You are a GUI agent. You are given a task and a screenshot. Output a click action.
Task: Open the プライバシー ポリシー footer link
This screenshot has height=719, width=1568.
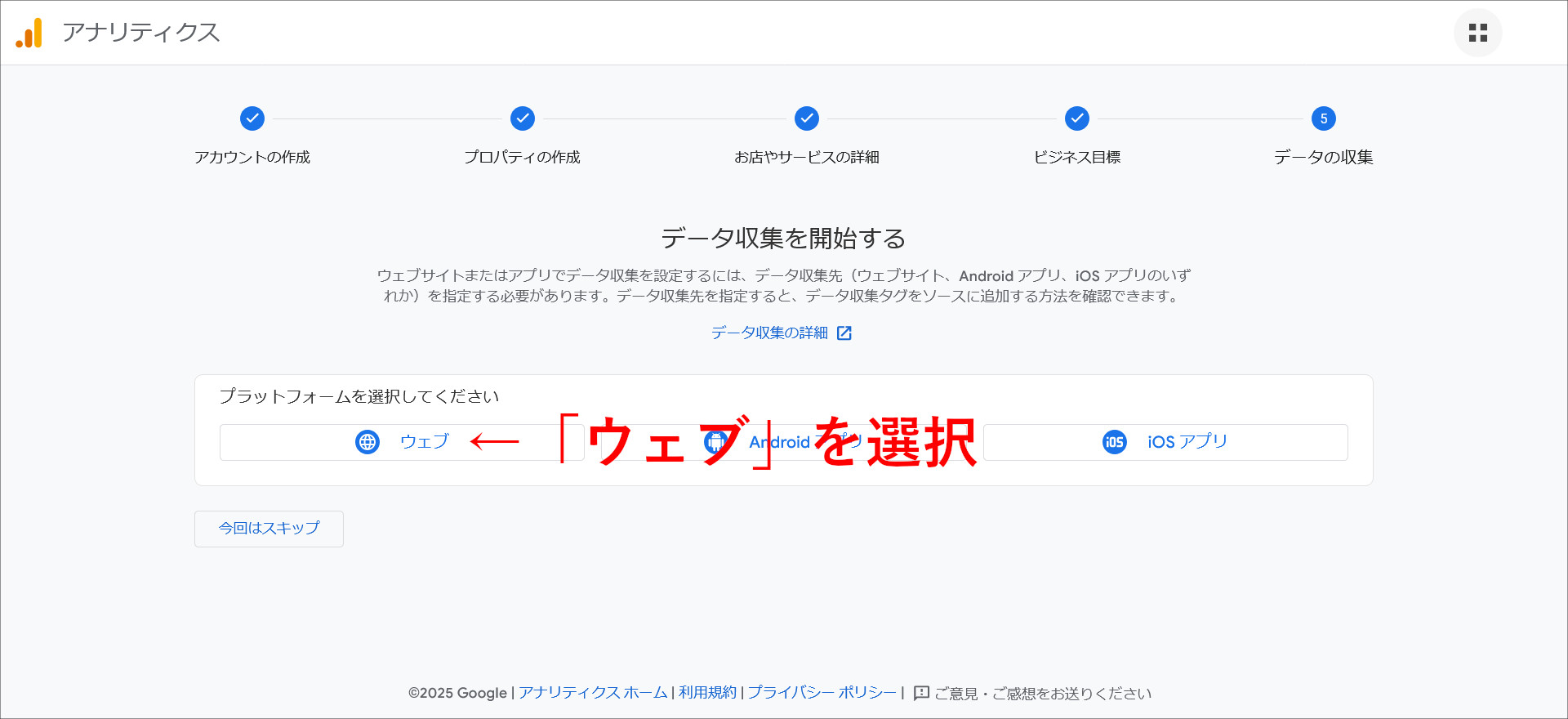coord(822,693)
